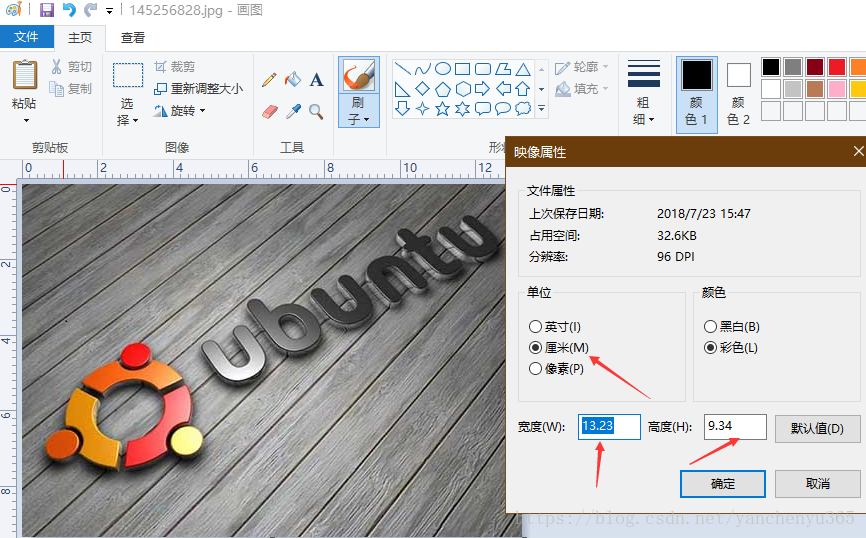Pick the black palette swatch
The image size is (866, 538).
tap(771, 67)
